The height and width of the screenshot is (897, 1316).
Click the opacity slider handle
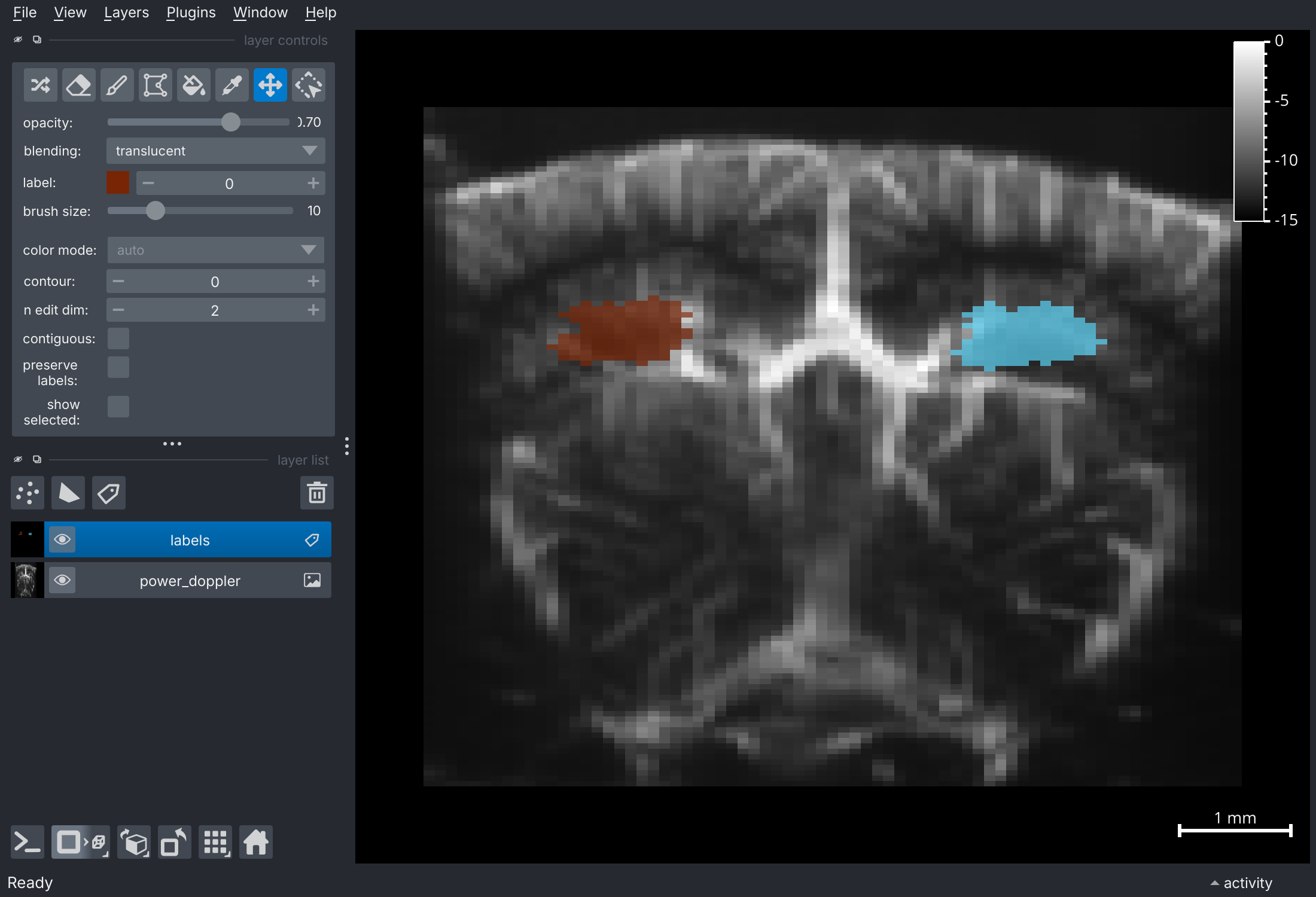(231, 122)
